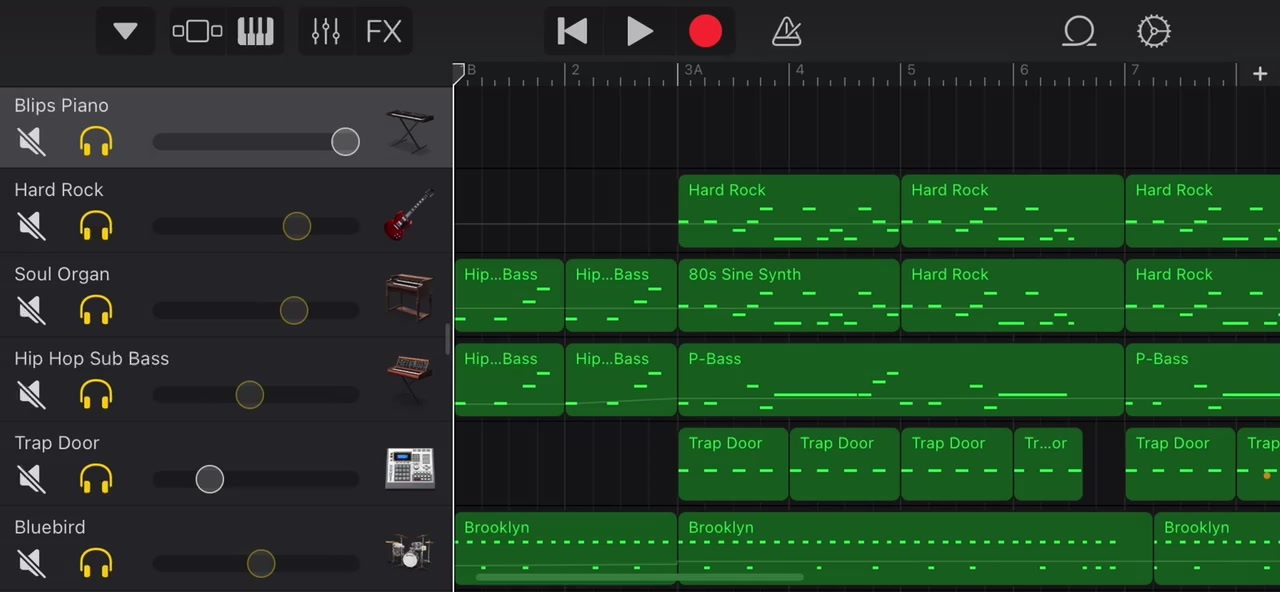Select the 80s Sine Synth region
Image resolution: width=1280 pixels, height=592 pixels.
tap(789, 296)
